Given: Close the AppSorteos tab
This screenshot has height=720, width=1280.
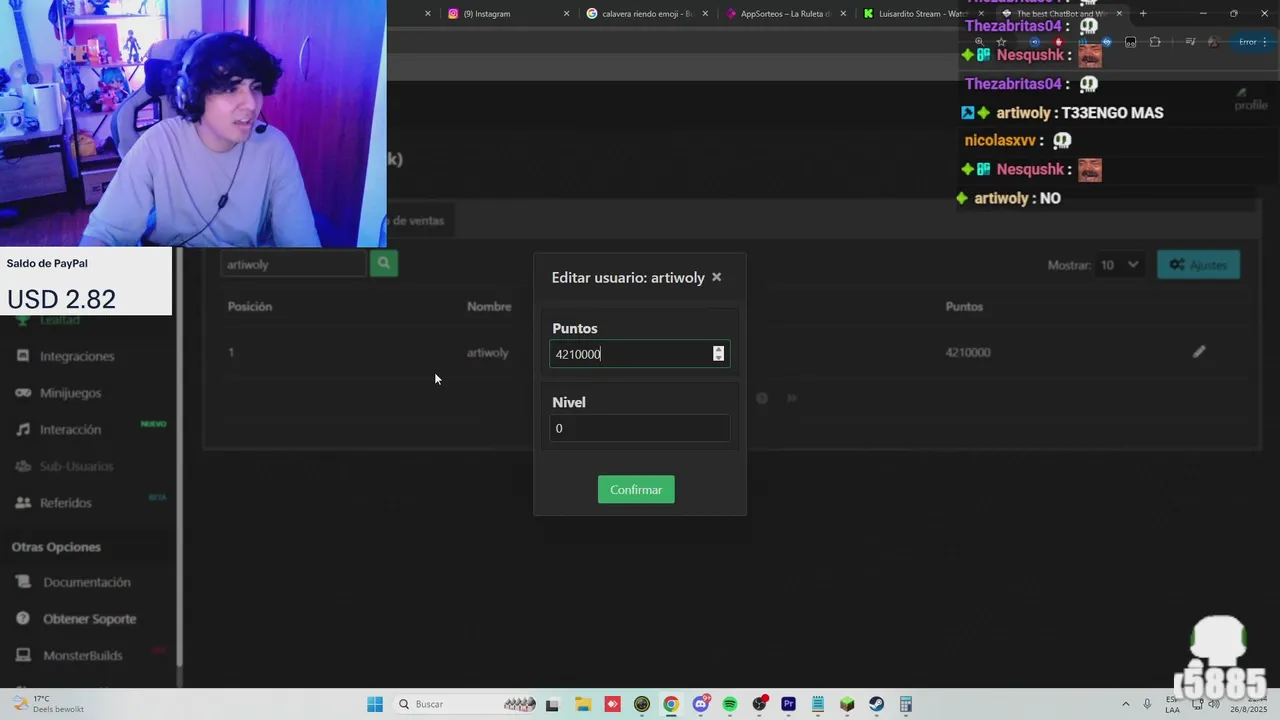Looking at the screenshot, I should click(x=843, y=14).
